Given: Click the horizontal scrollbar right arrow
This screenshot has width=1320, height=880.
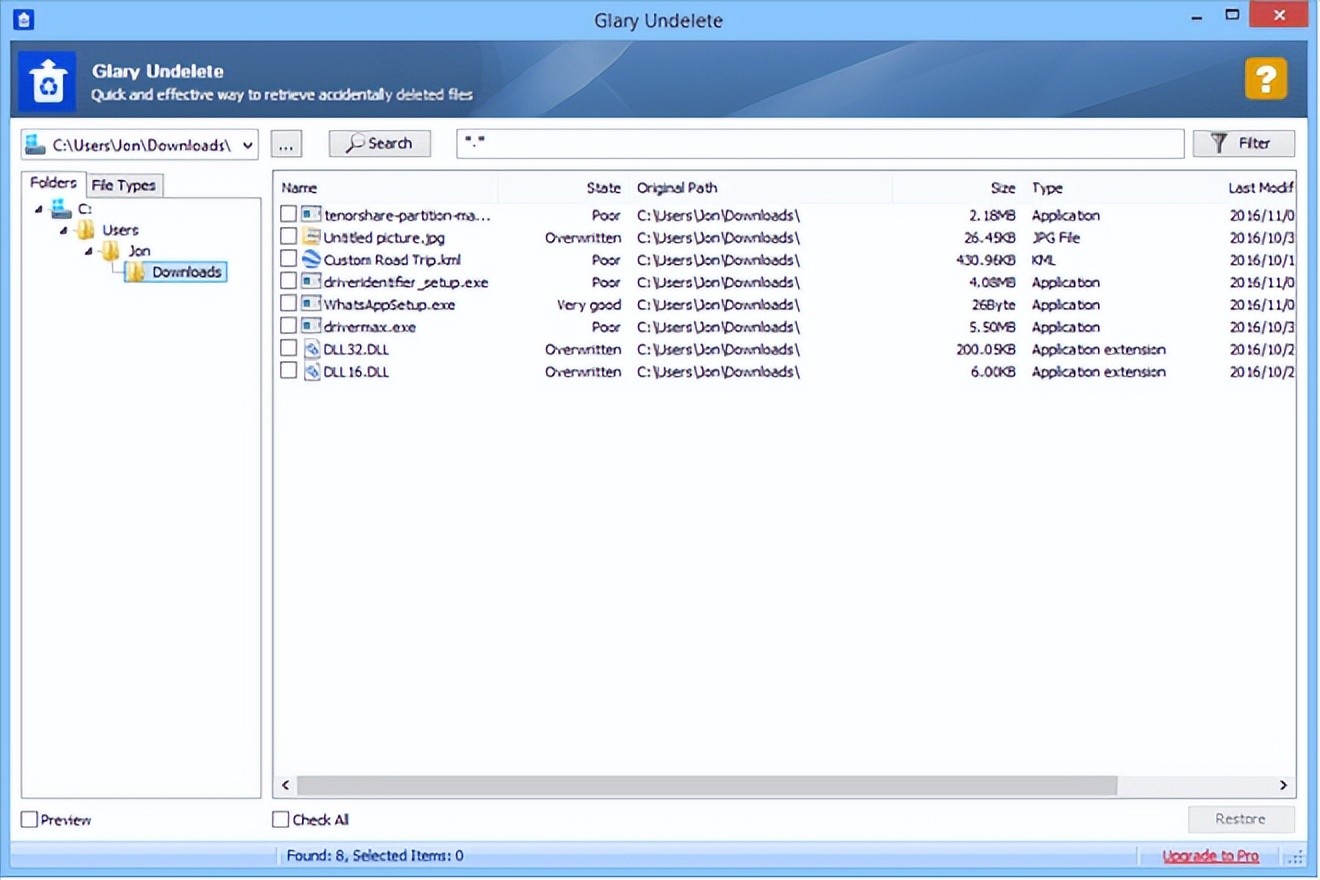Looking at the screenshot, I should 1284,786.
